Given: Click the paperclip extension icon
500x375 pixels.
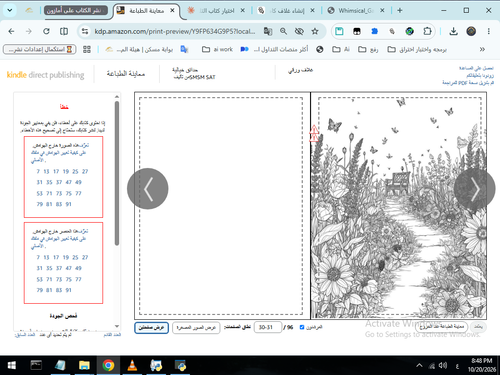Looking at the screenshot, I should coord(392,31).
